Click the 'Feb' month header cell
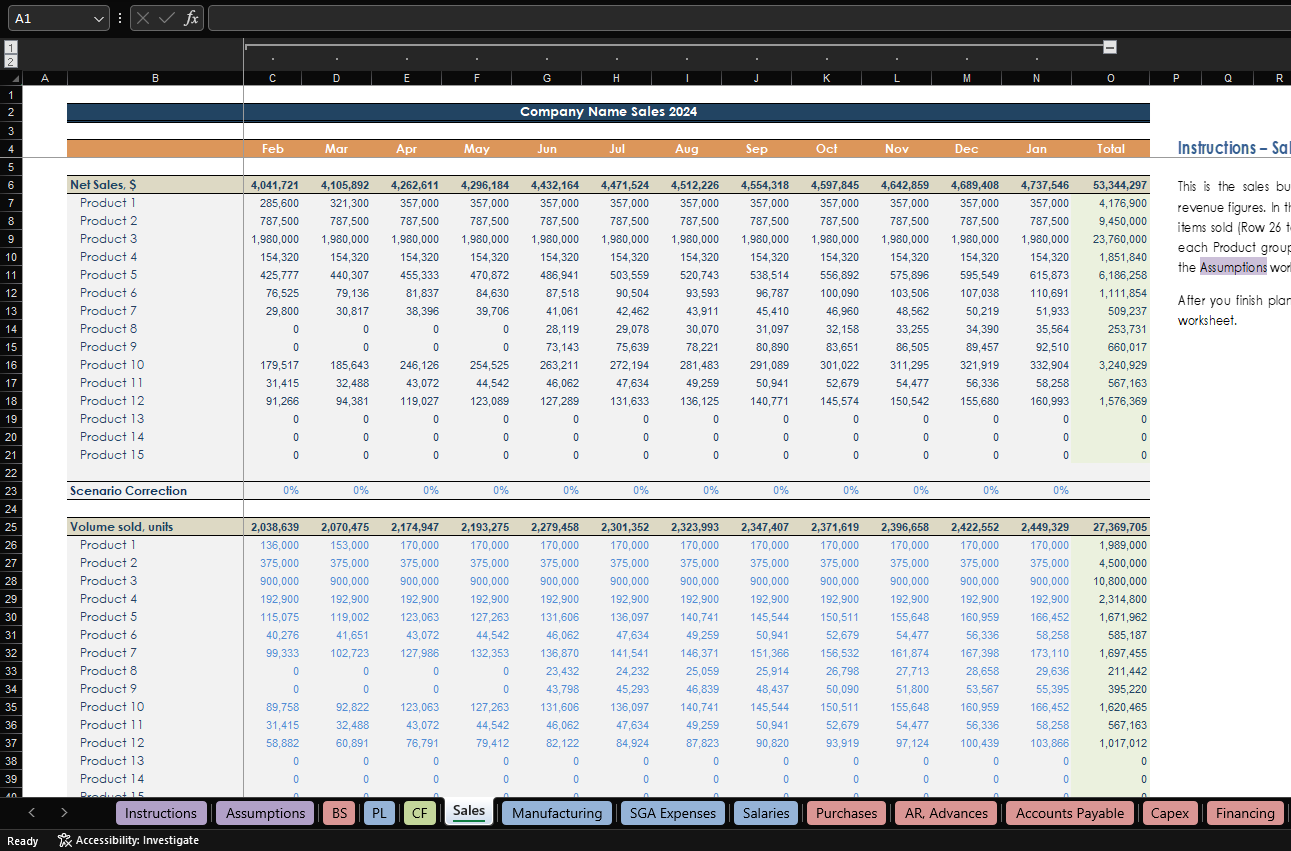This screenshot has width=1291, height=851. (x=273, y=149)
